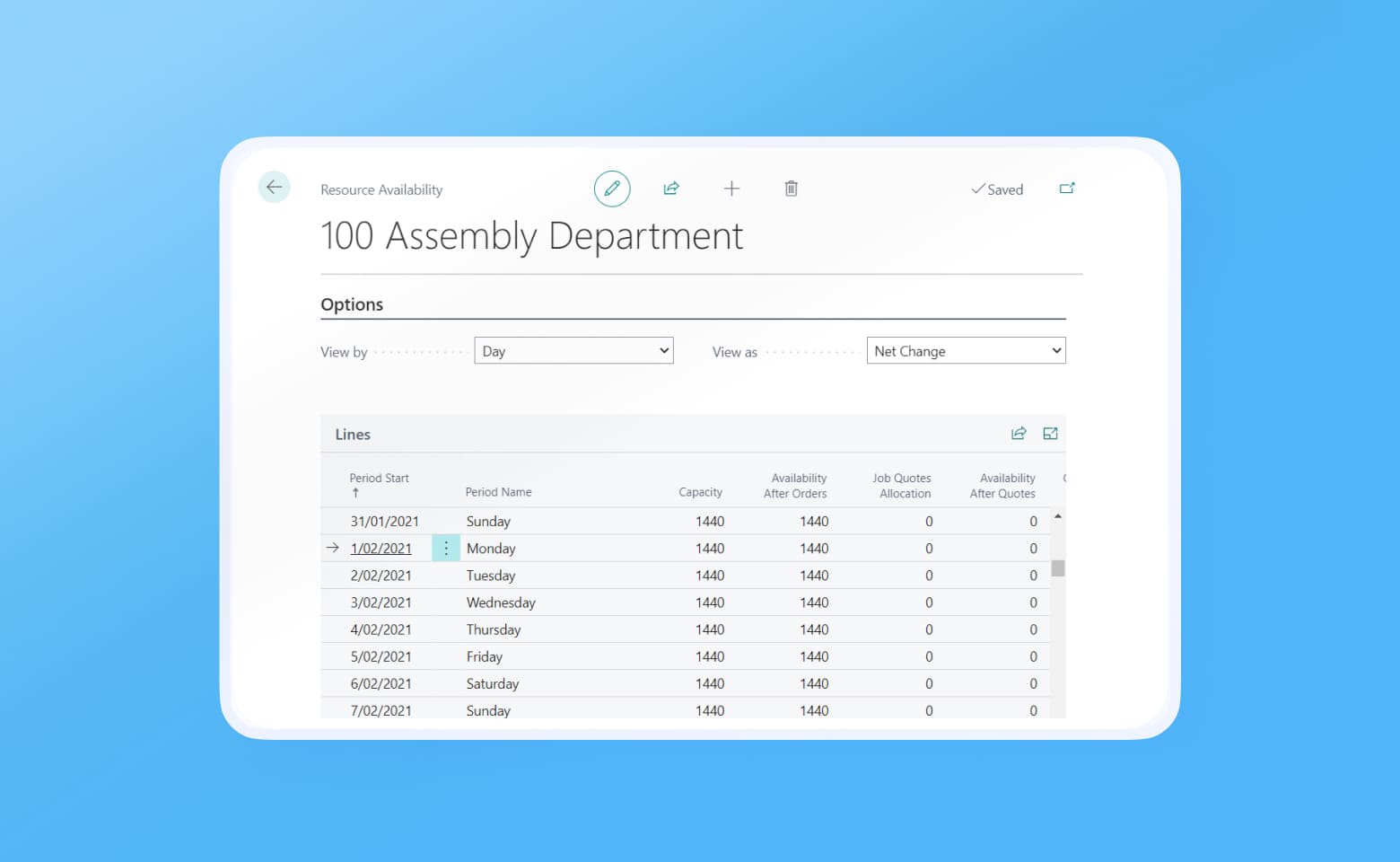Click the Wednesday period name cell
This screenshot has width=1400, height=862.
(x=501, y=603)
